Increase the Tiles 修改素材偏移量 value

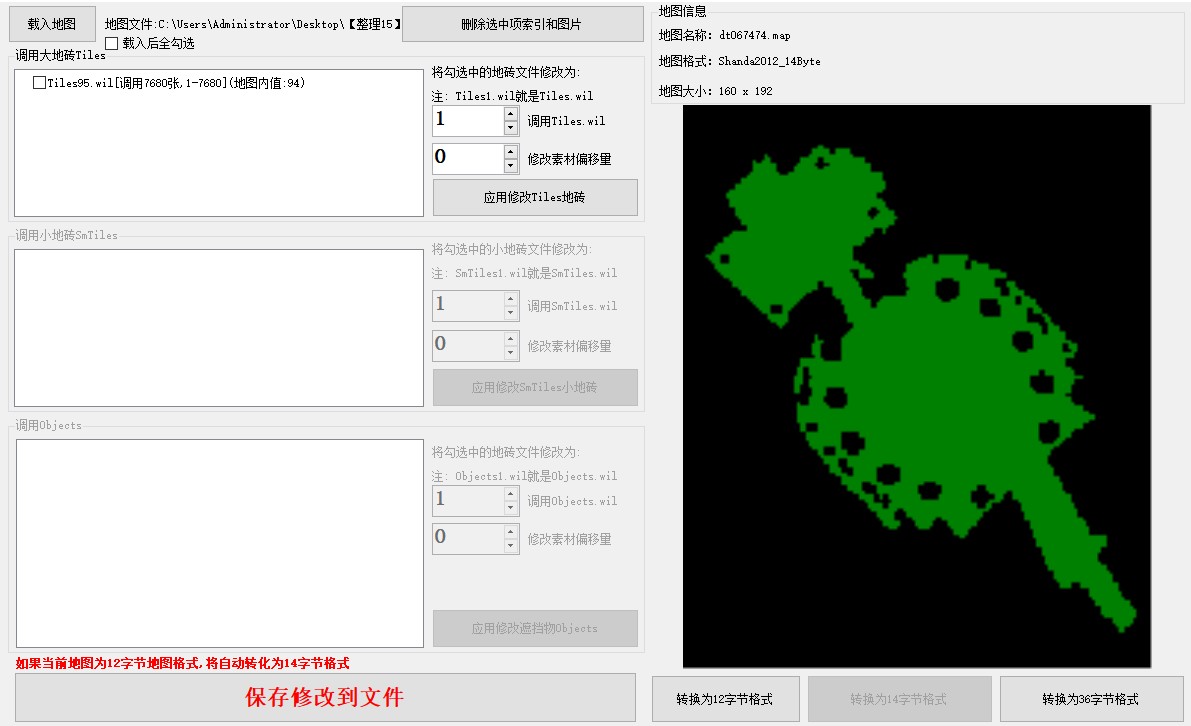pyautogui.click(x=511, y=152)
